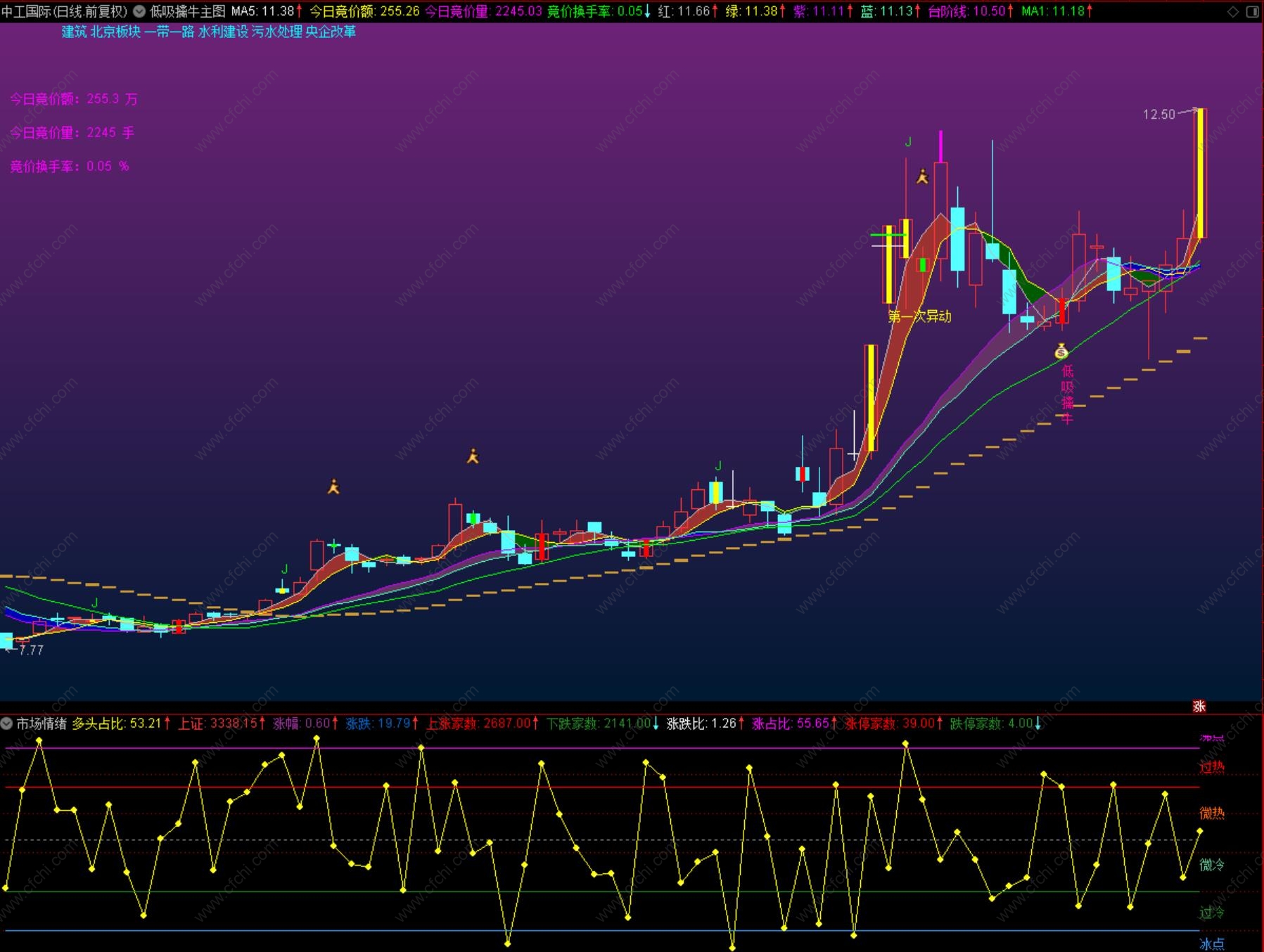Viewport: 1264px width, 952px height.
Task: Open the 低吸擒牛主图 indicator dropdown arrow
Action: pos(139,11)
